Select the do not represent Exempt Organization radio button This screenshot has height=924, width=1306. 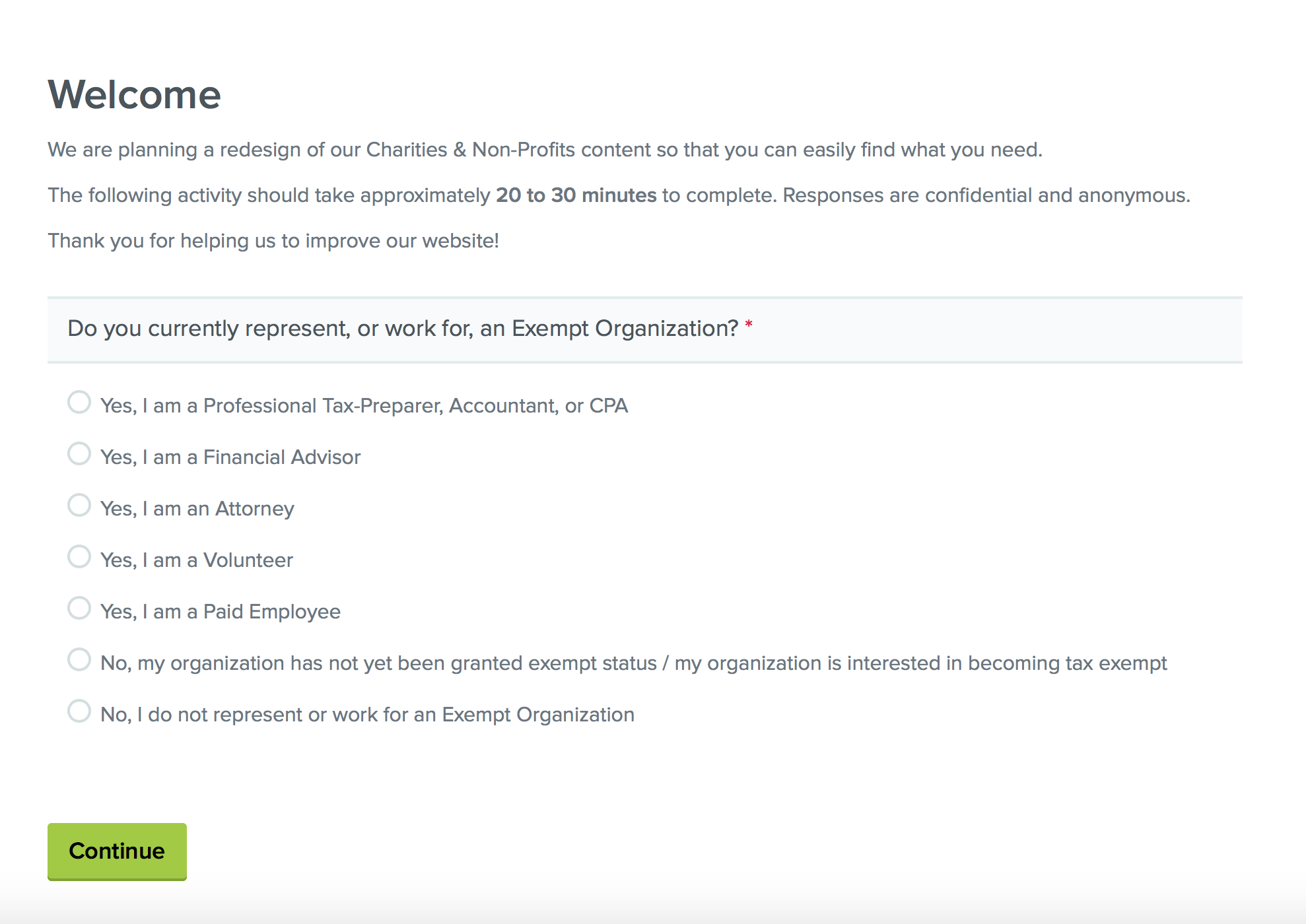79,711
